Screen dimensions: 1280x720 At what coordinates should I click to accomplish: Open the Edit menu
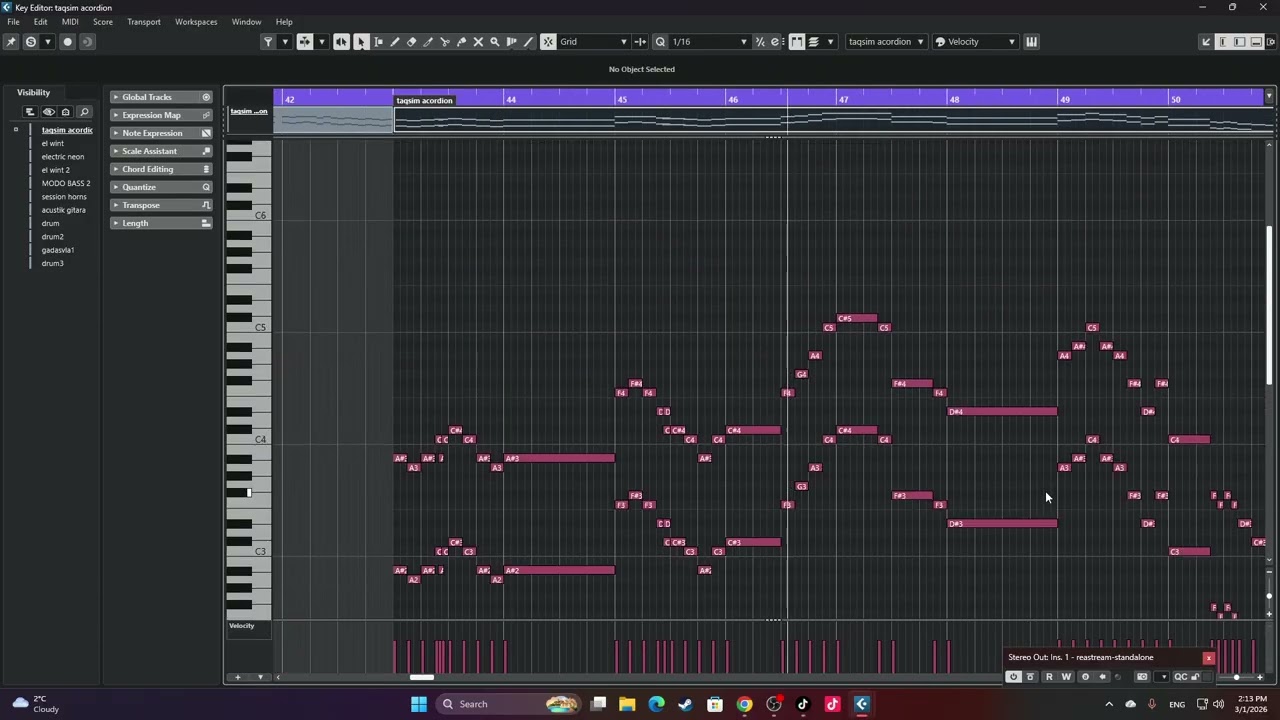40,22
